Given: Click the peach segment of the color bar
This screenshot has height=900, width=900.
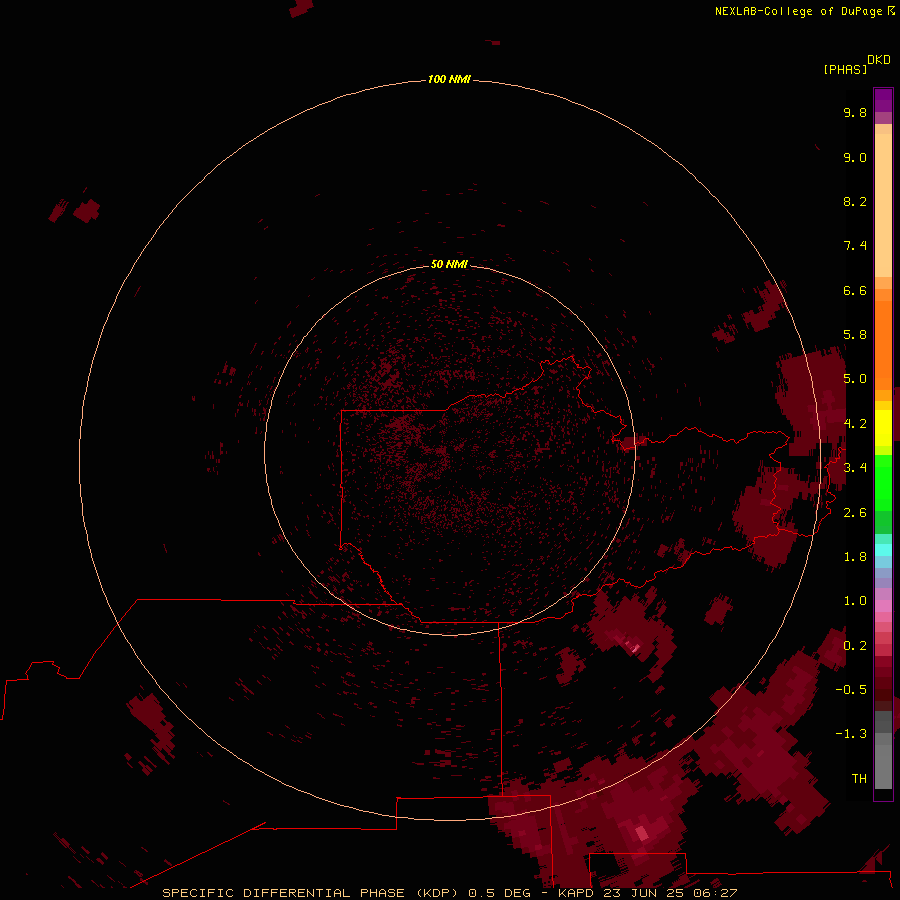Looking at the screenshot, I should pyautogui.click(x=883, y=205).
